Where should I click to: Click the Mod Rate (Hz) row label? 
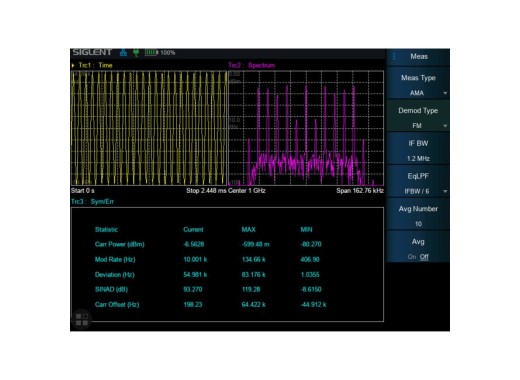(115, 259)
